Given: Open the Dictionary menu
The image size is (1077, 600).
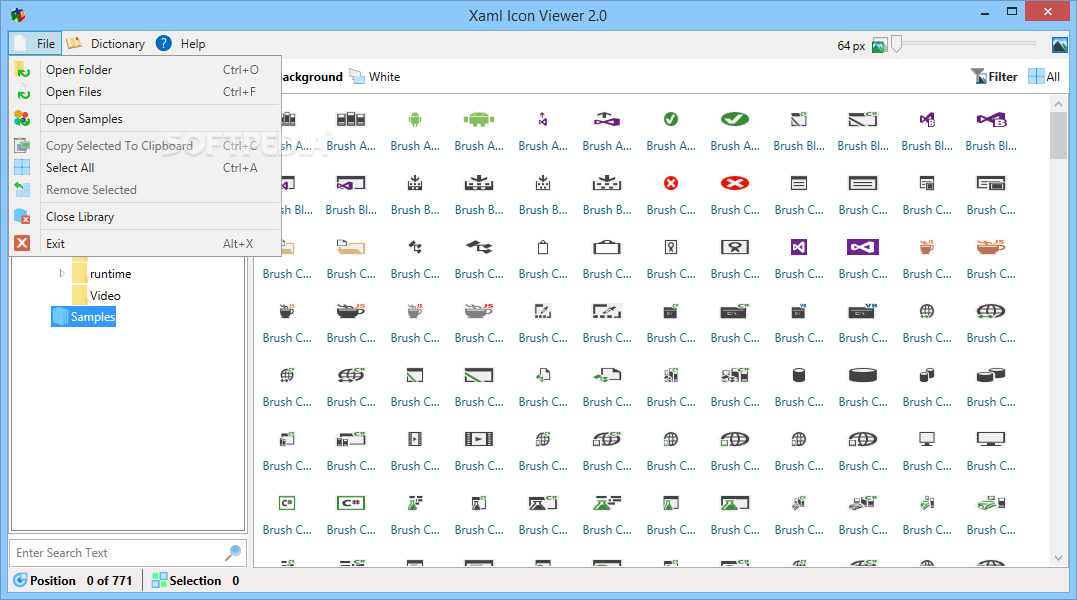Looking at the screenshot, I should tap(106, 43).
